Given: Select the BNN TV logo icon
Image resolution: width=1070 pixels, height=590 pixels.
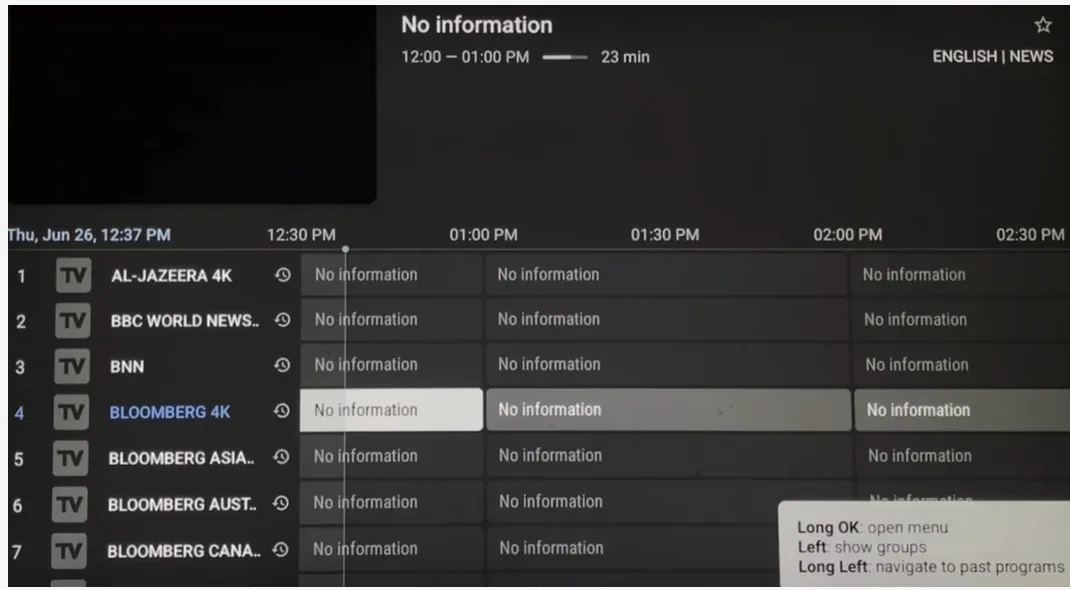Looking at the screenshot, I should (x=72, y=366).
